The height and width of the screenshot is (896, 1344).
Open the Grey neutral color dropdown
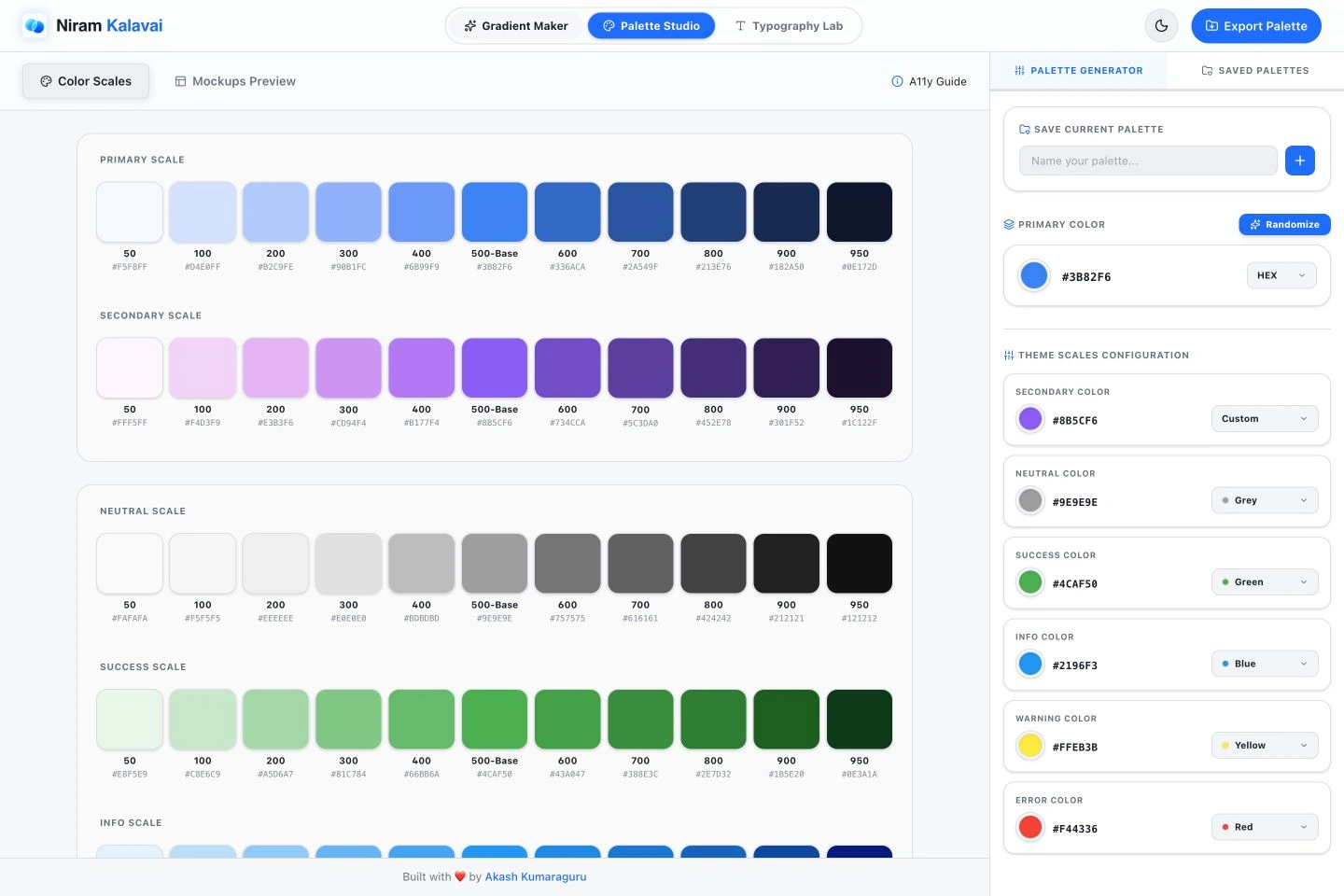1265,500
